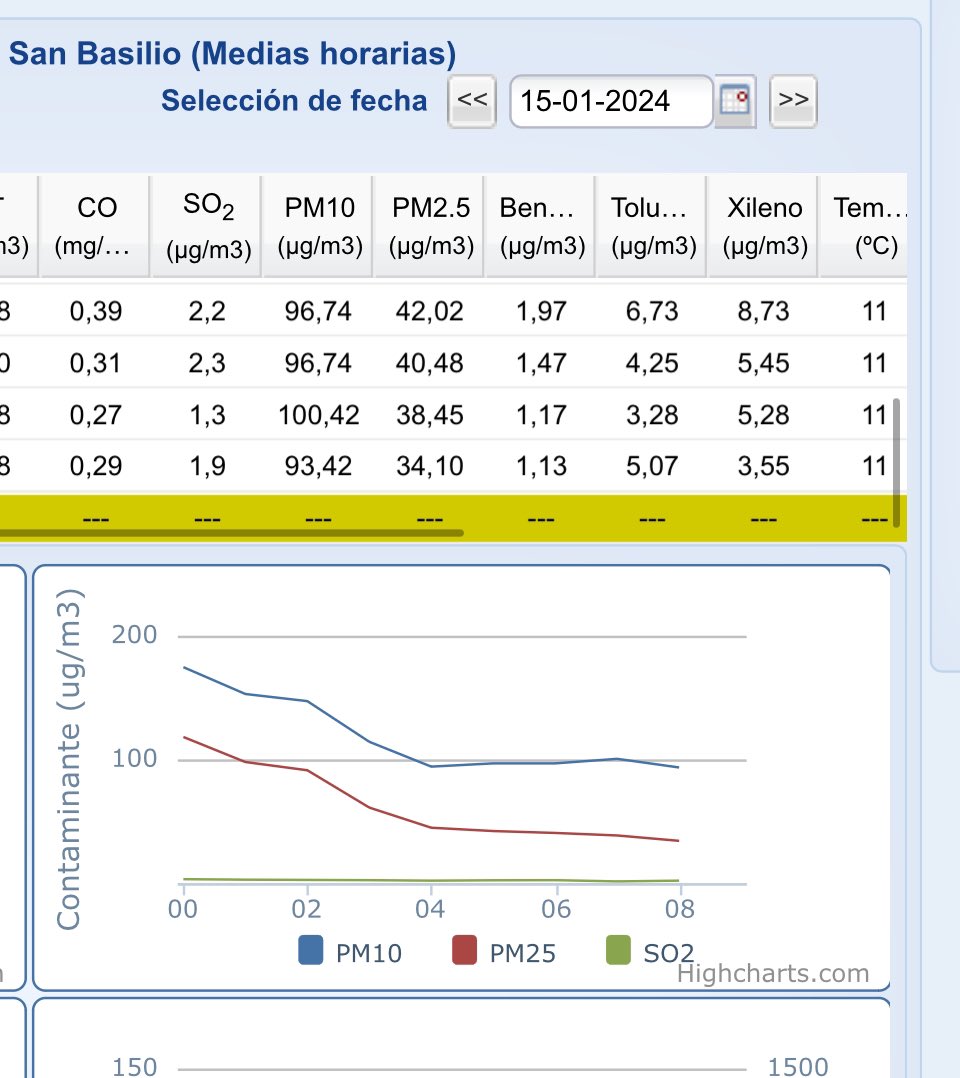The width and height of the screenshot is (960, 1078).
Task: Click the 08 hour label on chart axis
Action: point(679,909)
